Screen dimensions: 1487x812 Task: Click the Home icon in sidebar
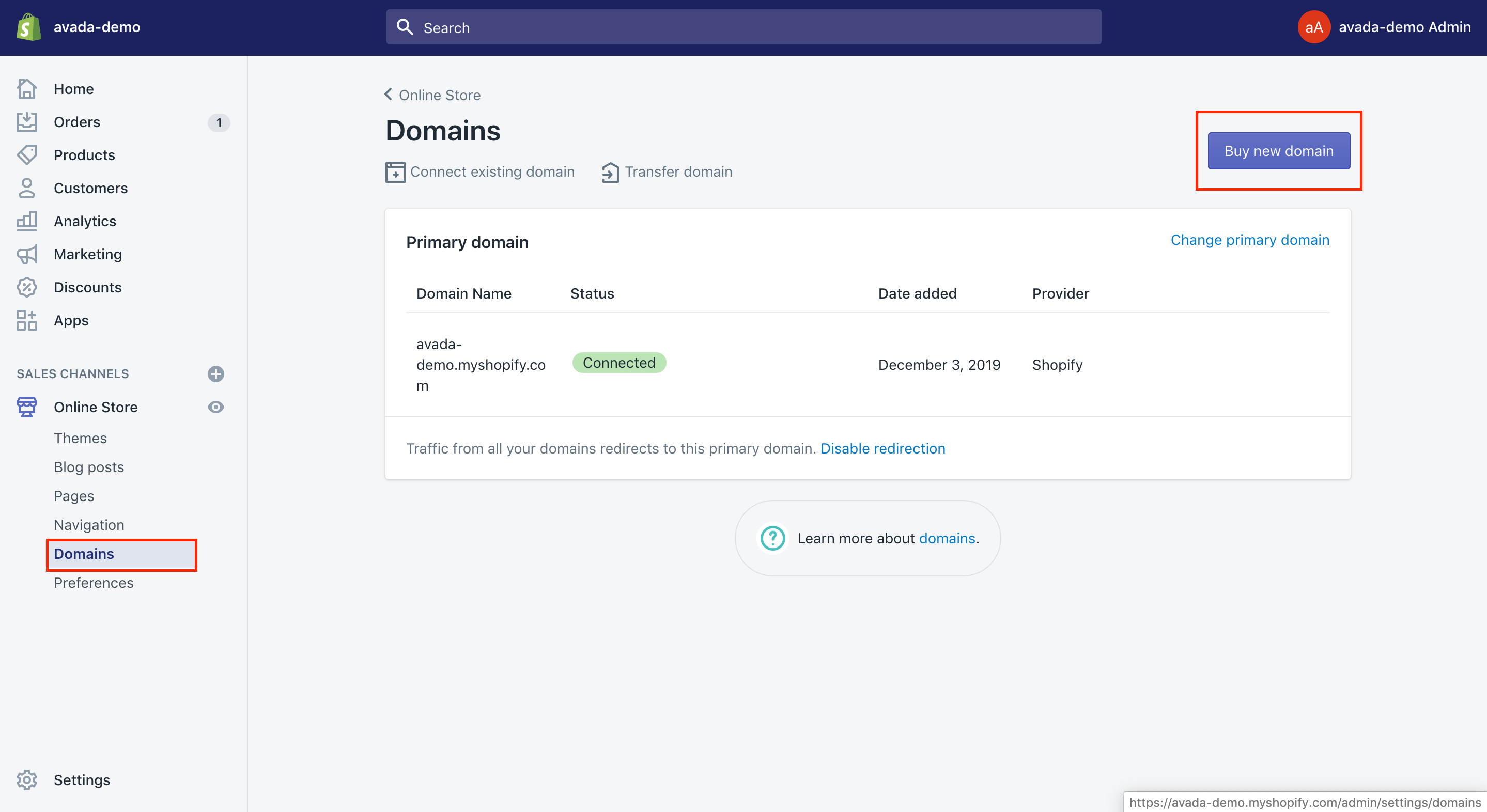[27, 88]
